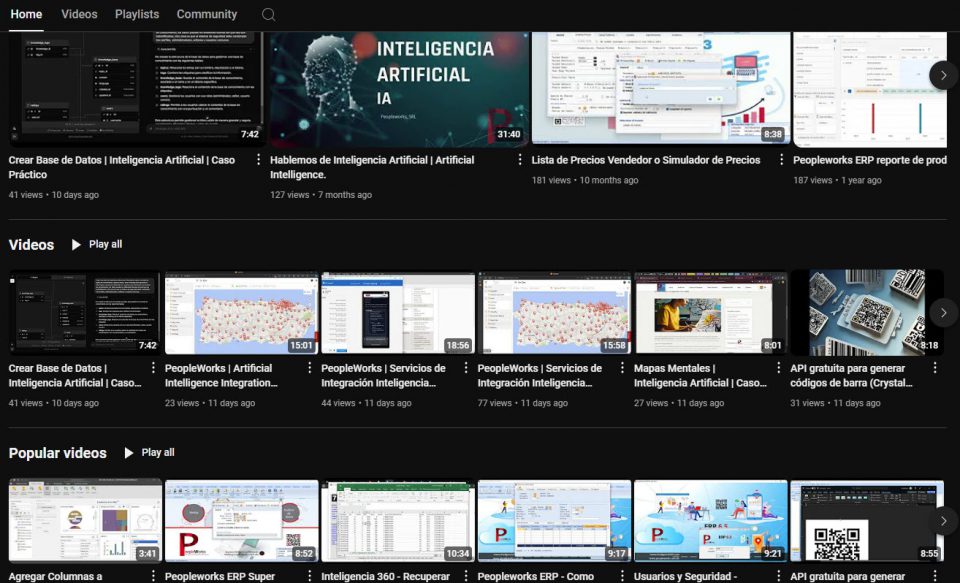Click play icon next to Popular videos heading
Image resolution: width=960 pixels, height=583 pixels.
[x=129, y=453]
